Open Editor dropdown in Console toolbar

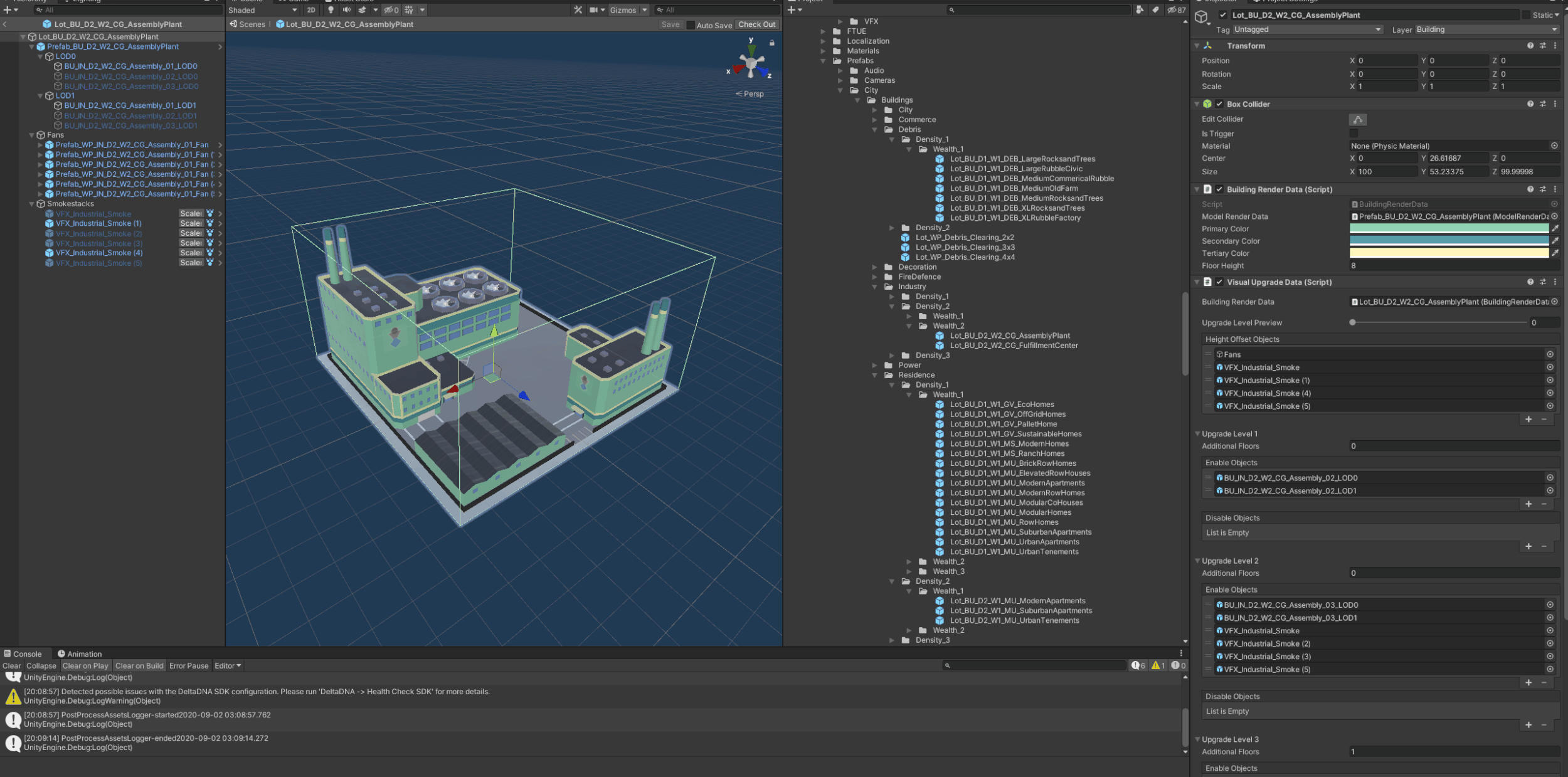228,665
